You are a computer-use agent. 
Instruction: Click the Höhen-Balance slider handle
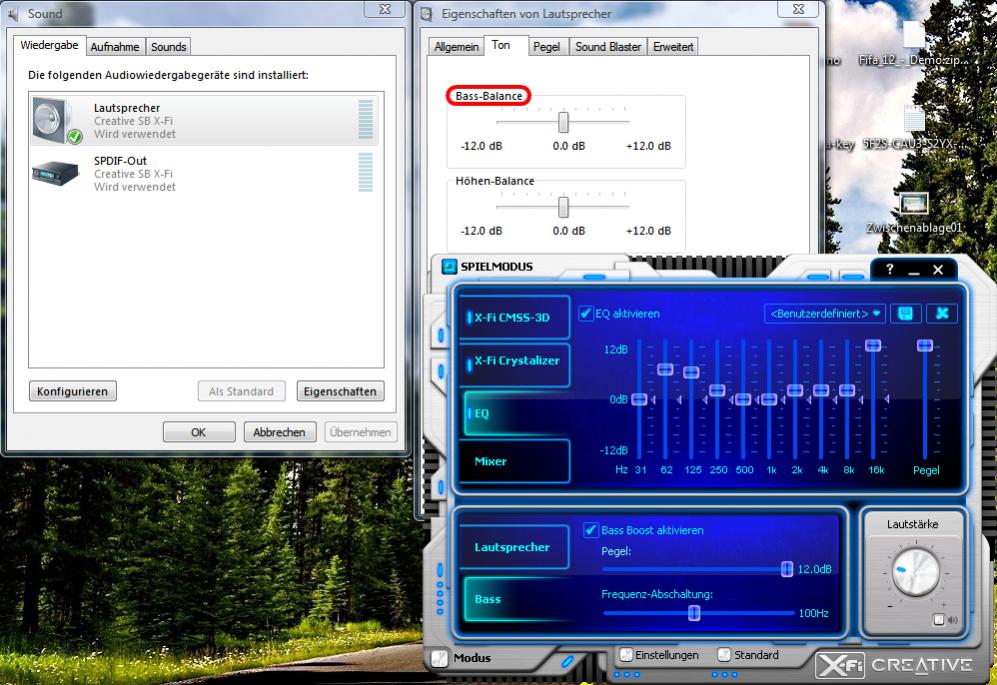pyautogui.click(x=563, y=207)
